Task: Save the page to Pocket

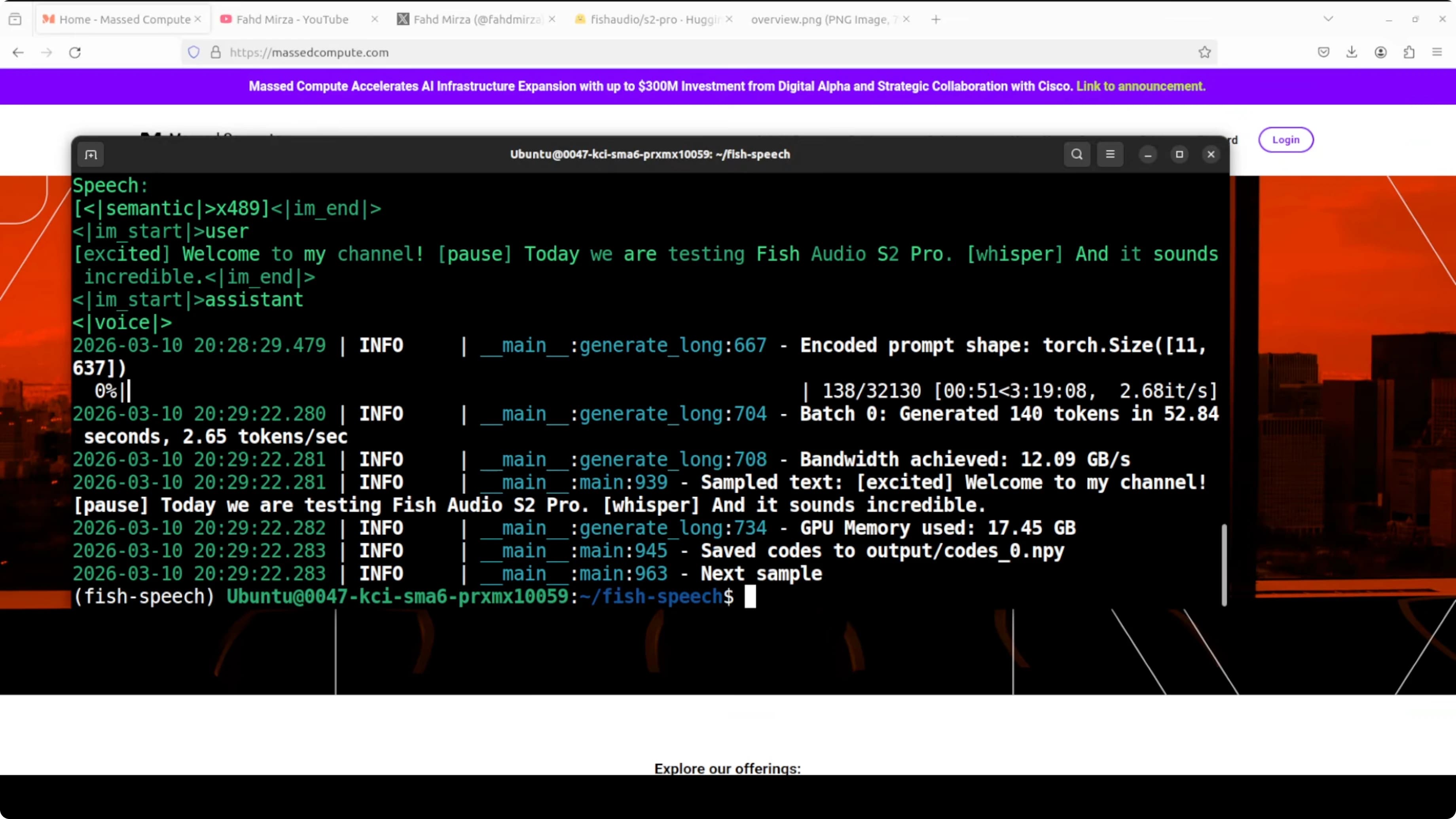Action: pyautogui.click(x=1323, y=52)
